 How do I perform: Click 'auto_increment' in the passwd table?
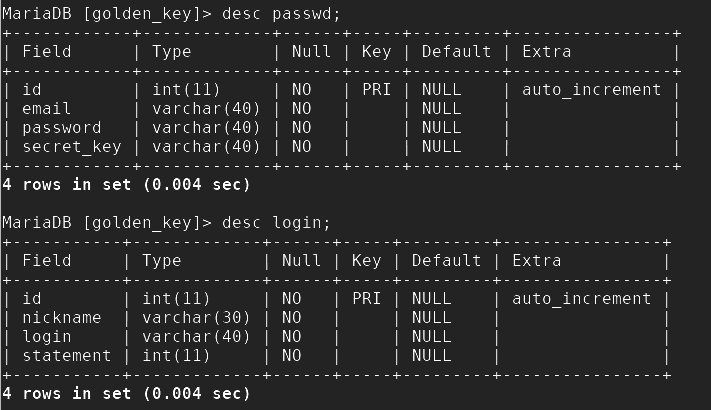(591, 89)
